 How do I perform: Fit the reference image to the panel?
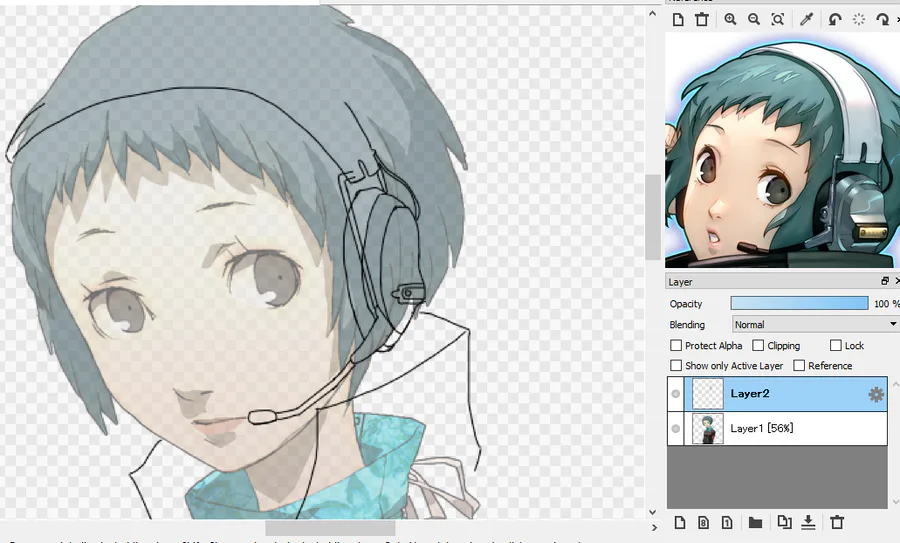click(x=778, y=20)
